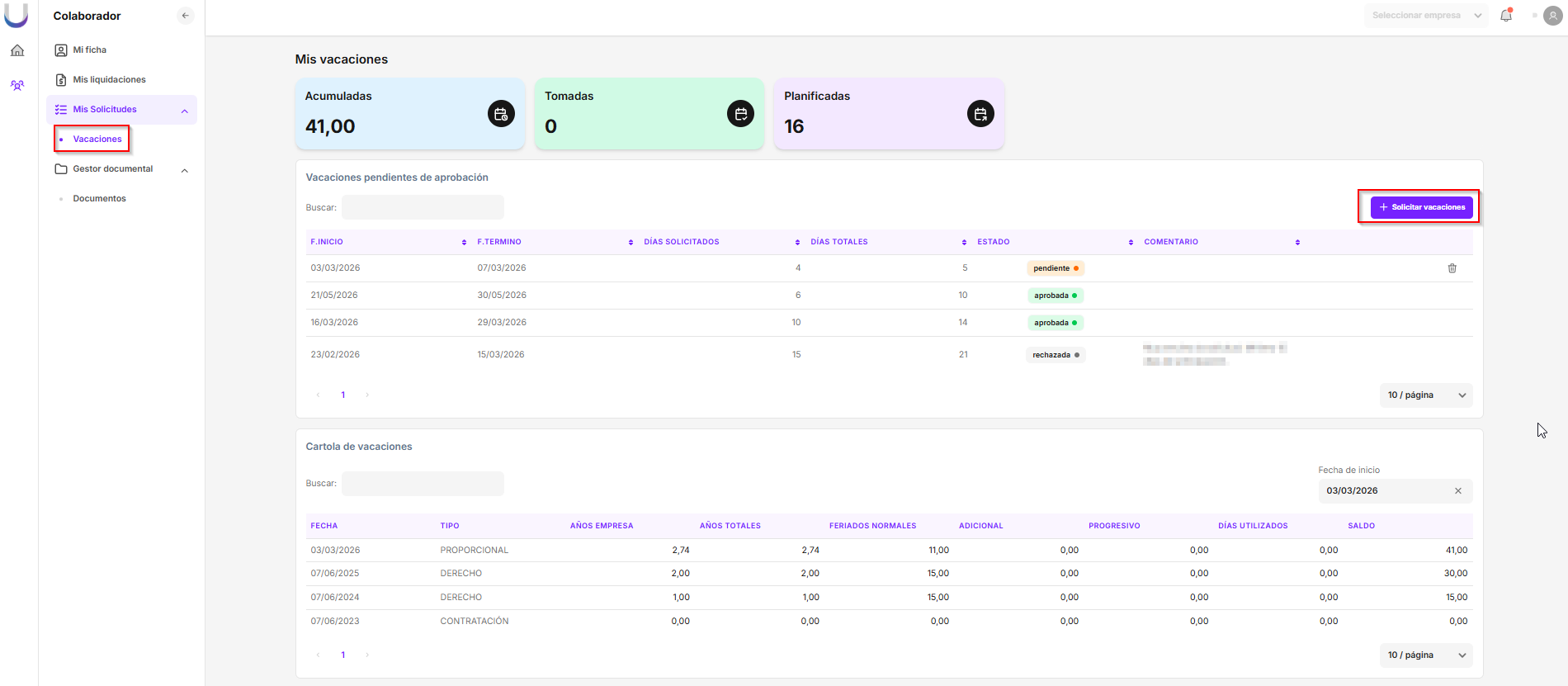Viewport: 1568px width, 686px height.
Task: Click the Acumuladas calendar icon
Action: tap(501, 114)
